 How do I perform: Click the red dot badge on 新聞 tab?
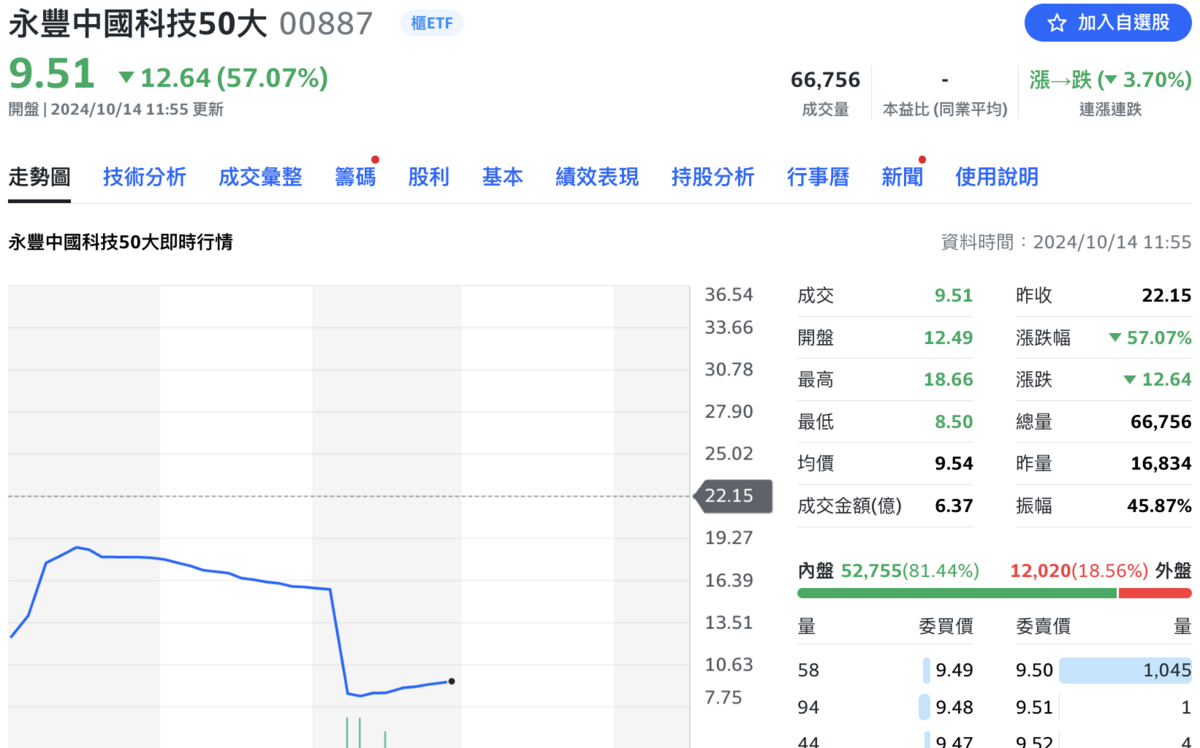pyautogui.click(x=921, y=157)
